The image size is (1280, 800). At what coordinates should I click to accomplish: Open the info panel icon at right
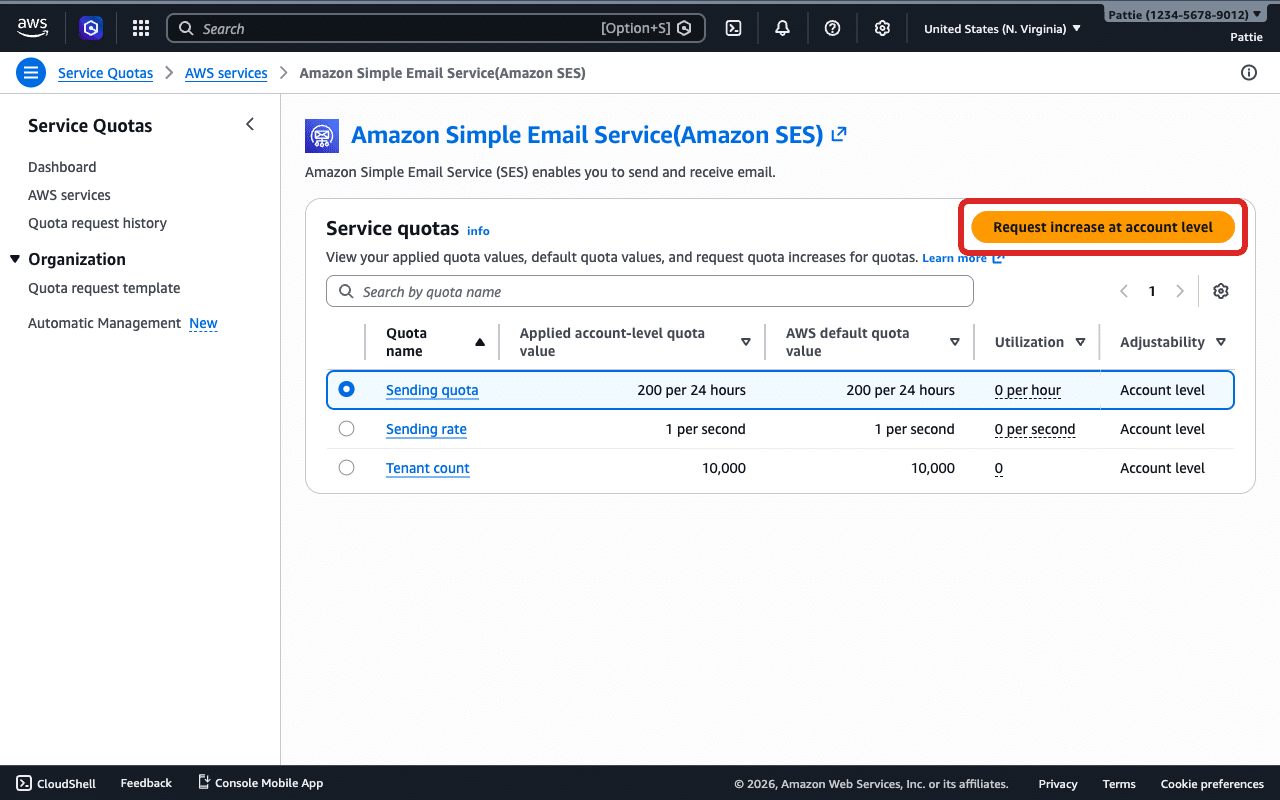click(1248, 73)
